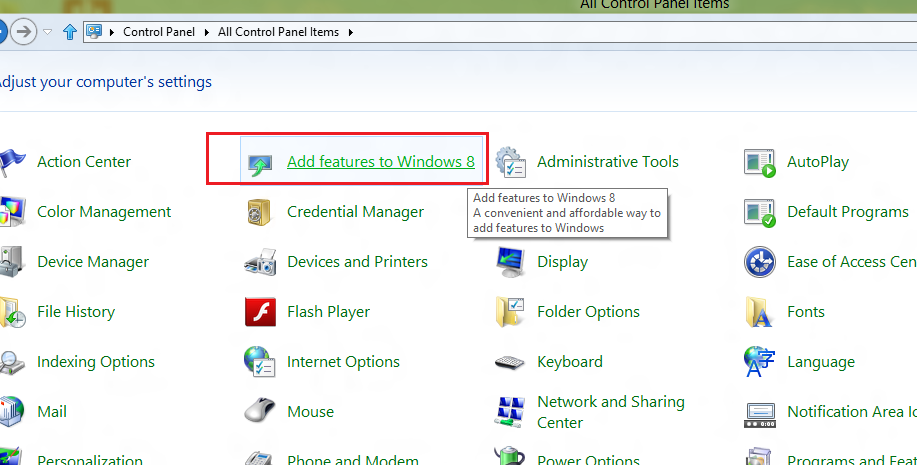The width and height of the screenshot is (917, 465).
Task: Click the Network and Sharing Center icon
Action: click(x=510, y=412)
